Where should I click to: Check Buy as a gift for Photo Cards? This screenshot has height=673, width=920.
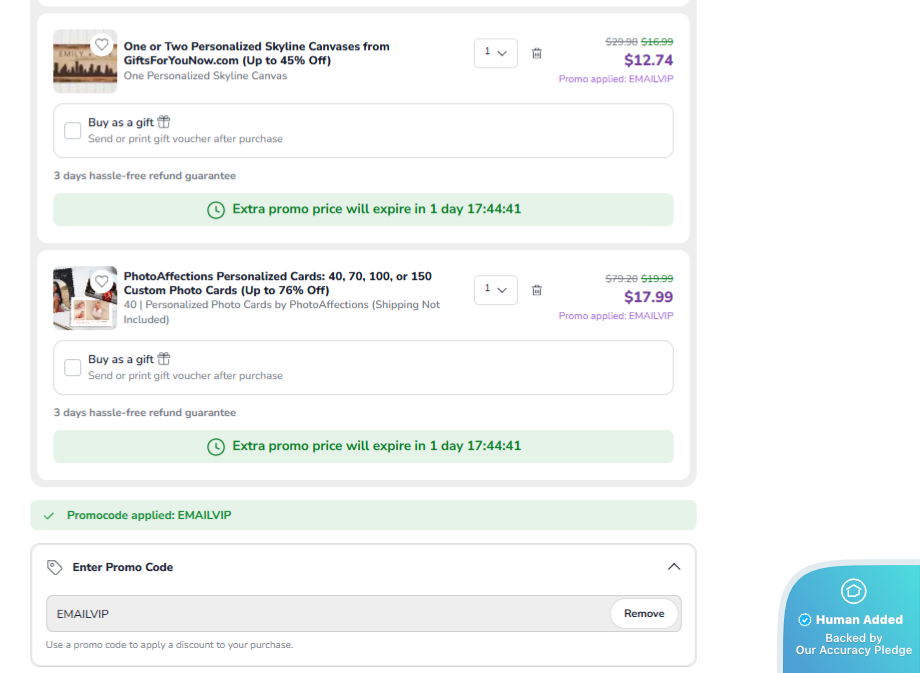[x=73, y=368]
